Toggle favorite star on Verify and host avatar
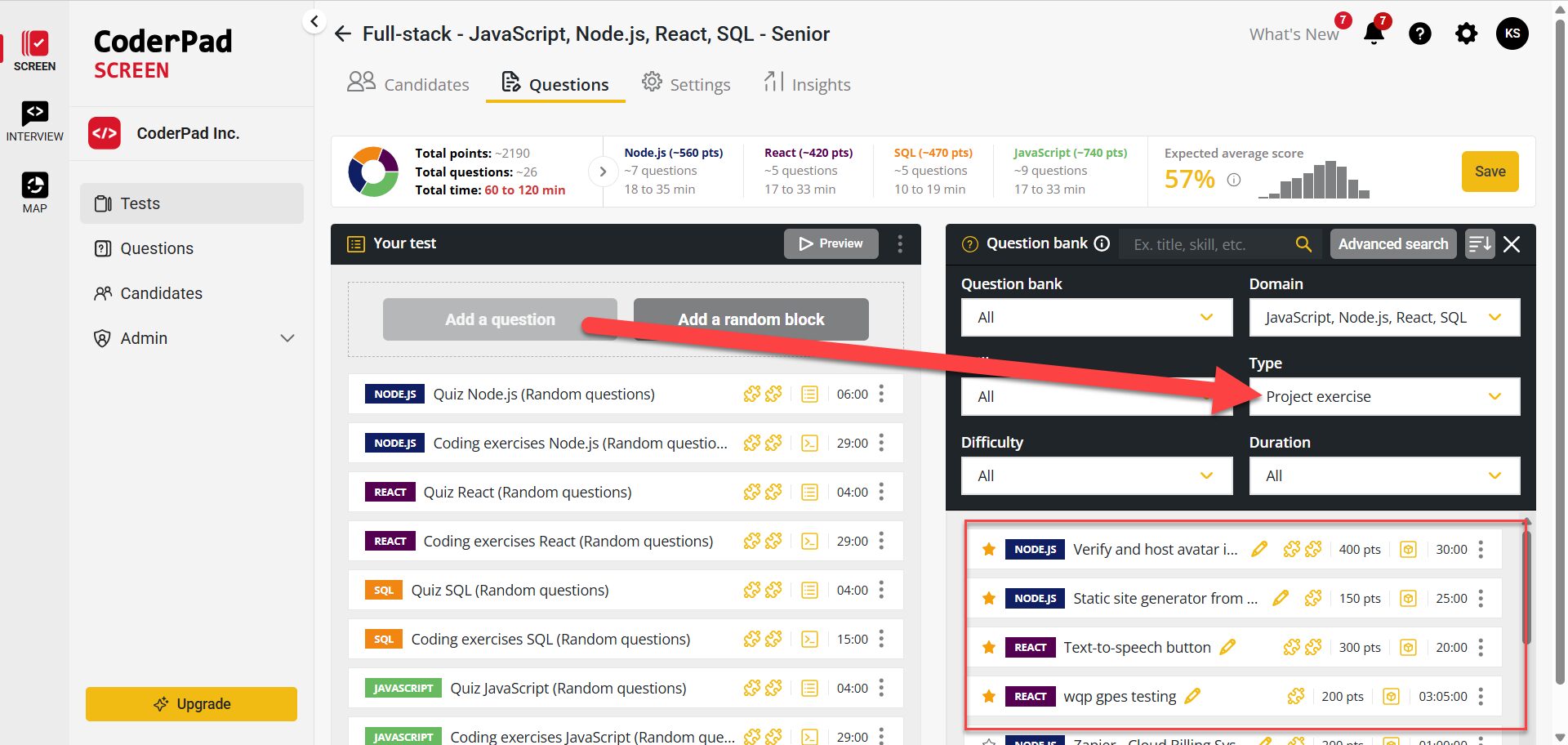The width and height of the screenshot is (1568, 745). [x=988, y=550]
